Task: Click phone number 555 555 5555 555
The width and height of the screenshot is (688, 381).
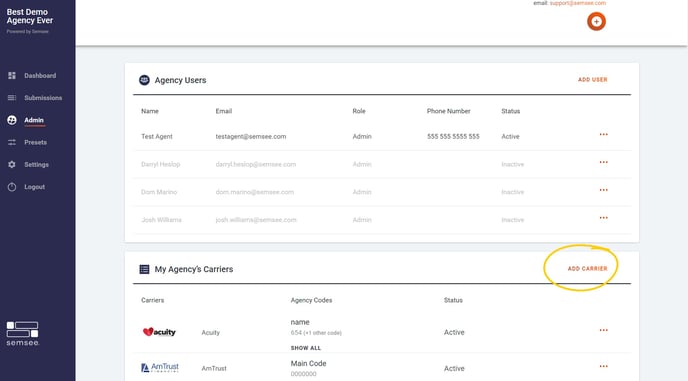Action: click(453, 137)
